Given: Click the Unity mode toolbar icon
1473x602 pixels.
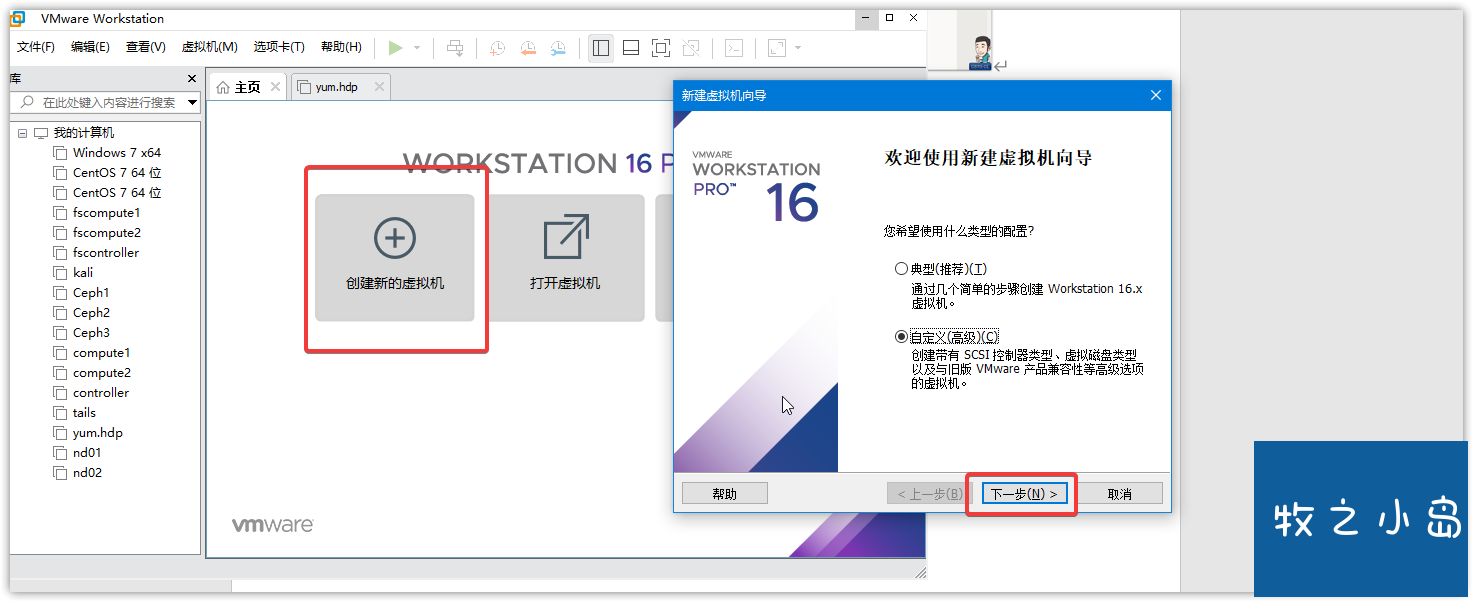Looking at the screenshot, I should [691, 47].
